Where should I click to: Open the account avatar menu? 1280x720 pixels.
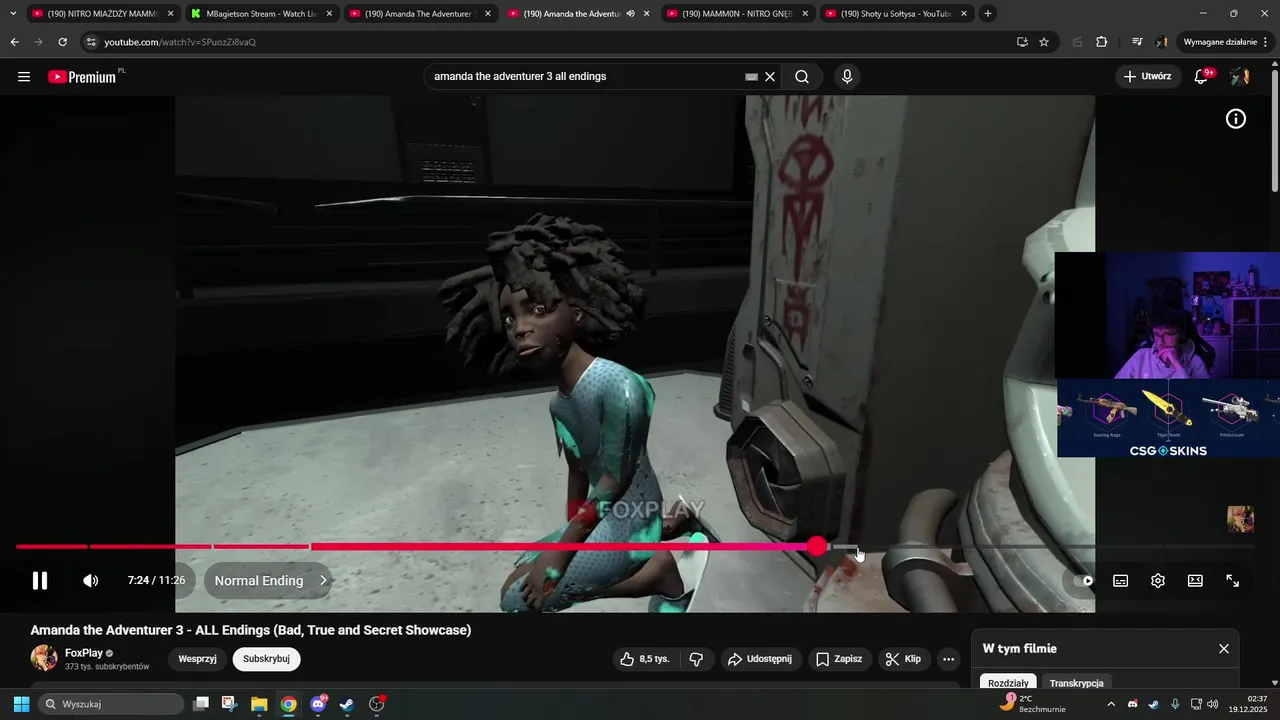(x=1240, y=77)
